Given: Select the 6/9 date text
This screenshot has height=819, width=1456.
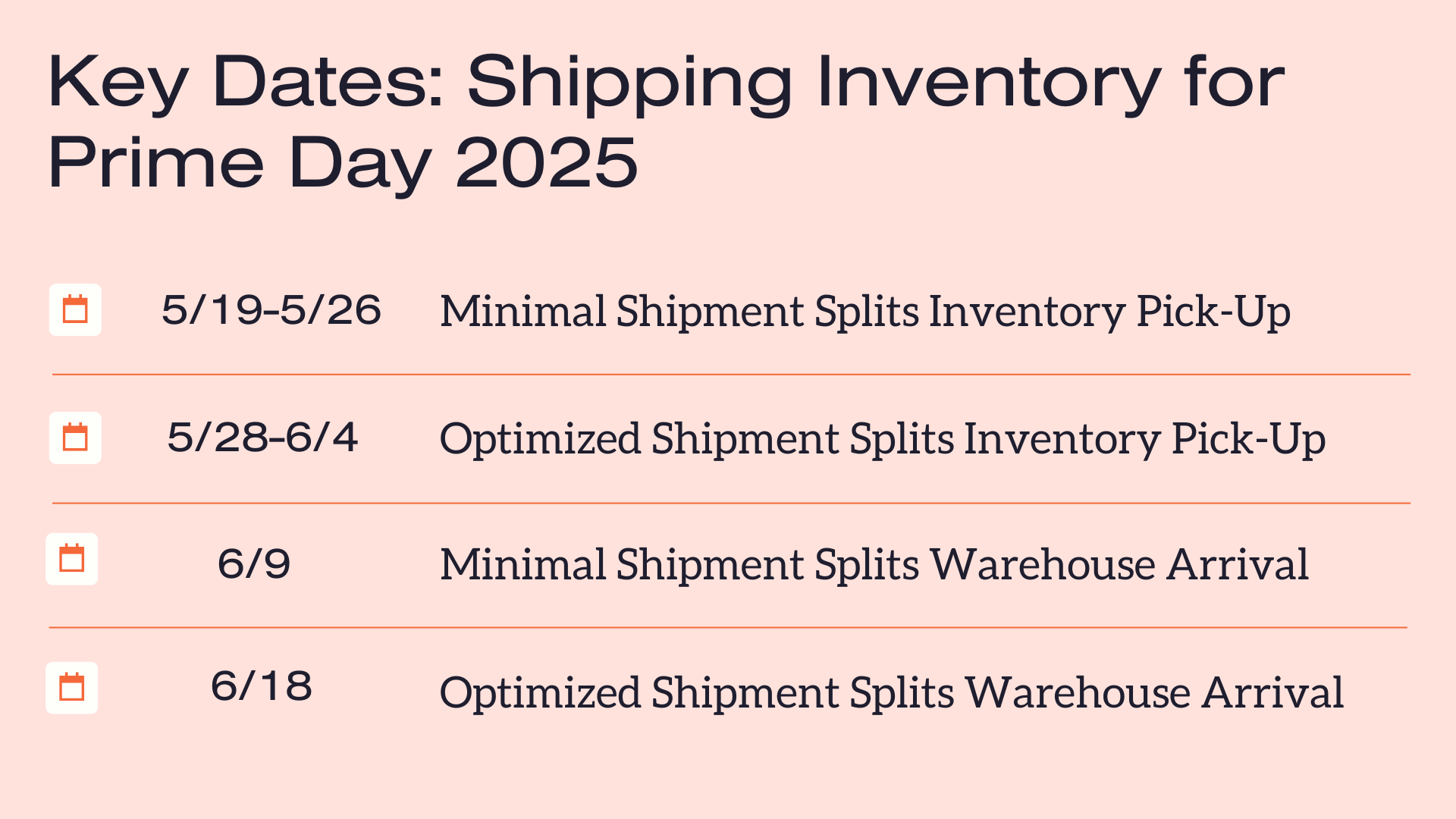Looking at the screenshot, I should (254, 564).
